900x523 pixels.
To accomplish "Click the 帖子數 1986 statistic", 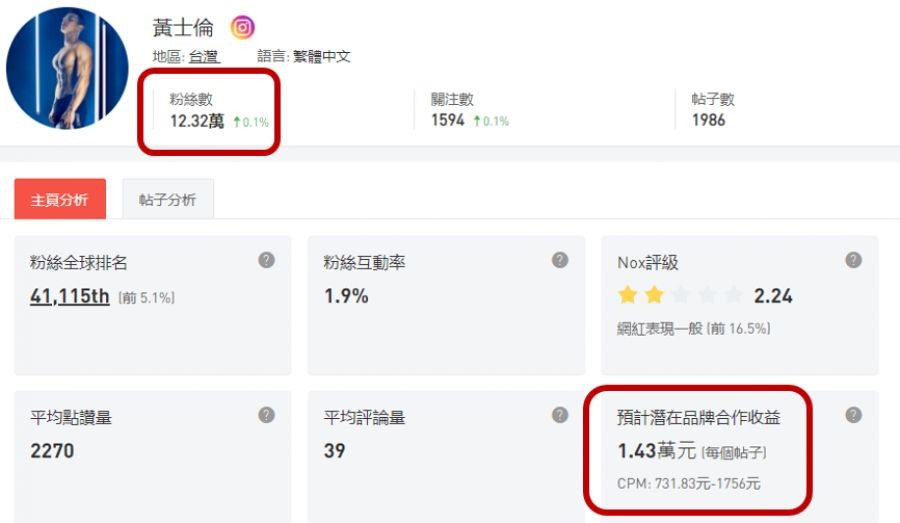I will 709,121.
